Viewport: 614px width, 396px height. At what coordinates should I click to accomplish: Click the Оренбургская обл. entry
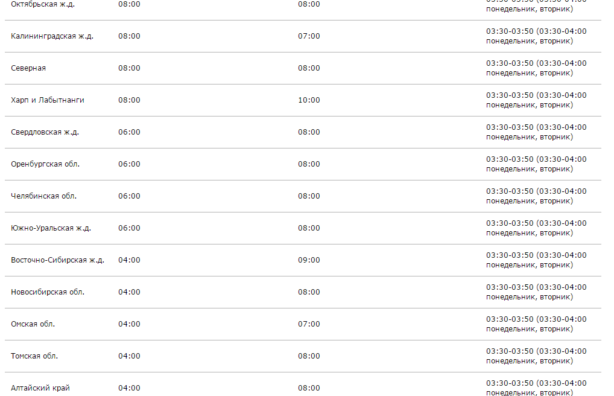45,164
